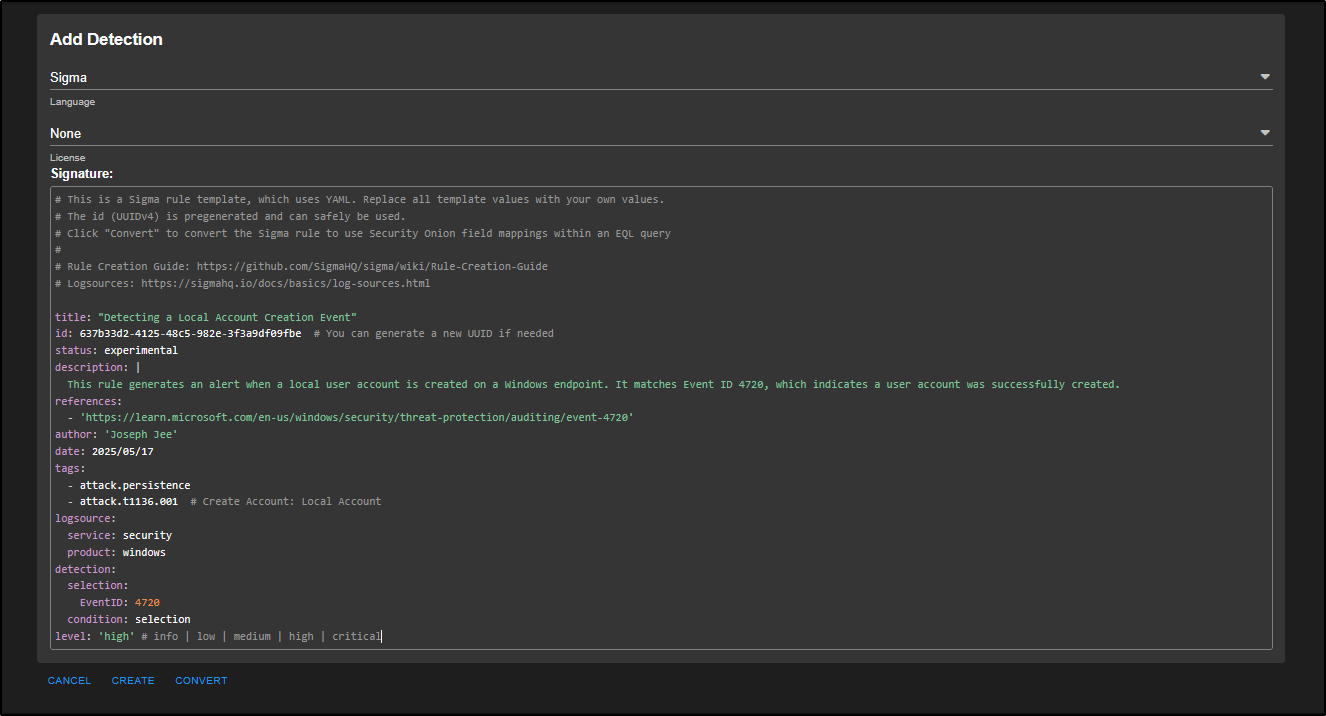The height and width of the screenshot is (716, 1326).
Task: Click the License dropdown arrow next to None
Action: 1264,133
